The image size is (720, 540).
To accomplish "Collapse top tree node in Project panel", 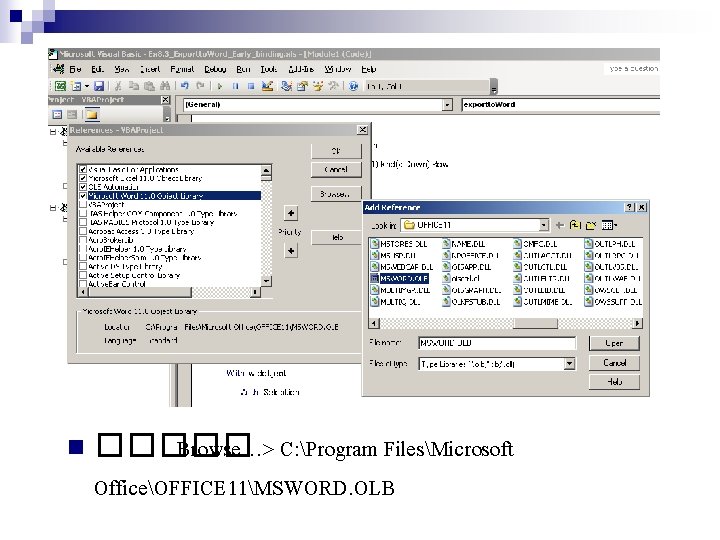I will 53,132.
